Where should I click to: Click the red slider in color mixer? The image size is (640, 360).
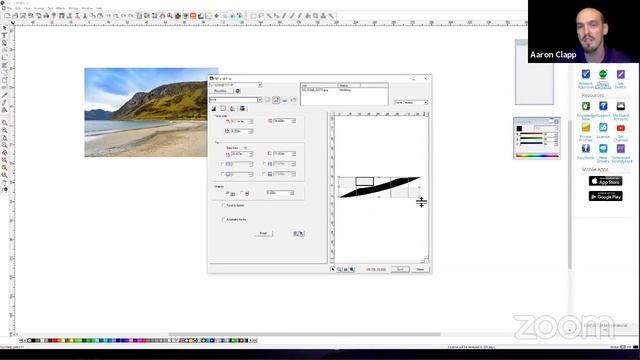531,134
